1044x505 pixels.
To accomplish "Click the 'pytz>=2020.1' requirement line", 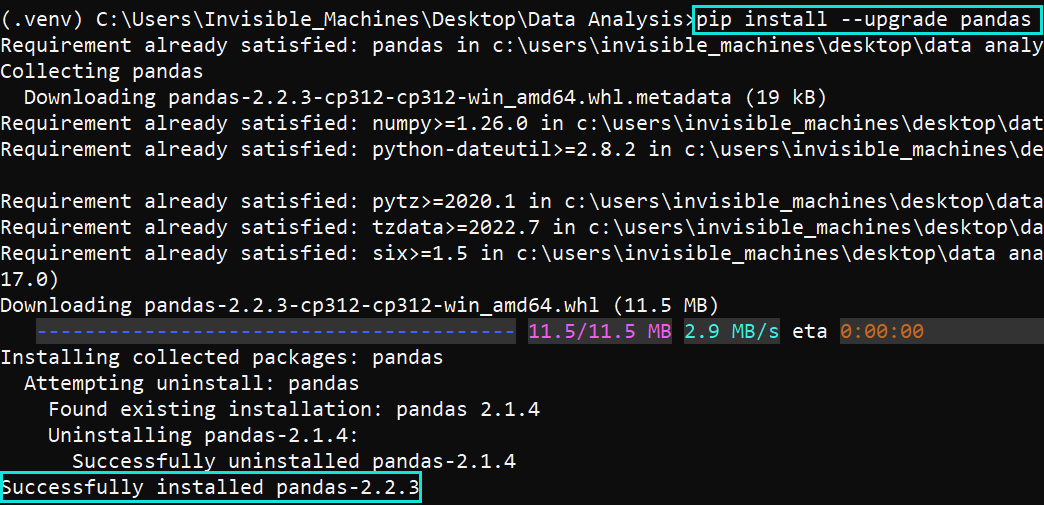I will 522,202.
